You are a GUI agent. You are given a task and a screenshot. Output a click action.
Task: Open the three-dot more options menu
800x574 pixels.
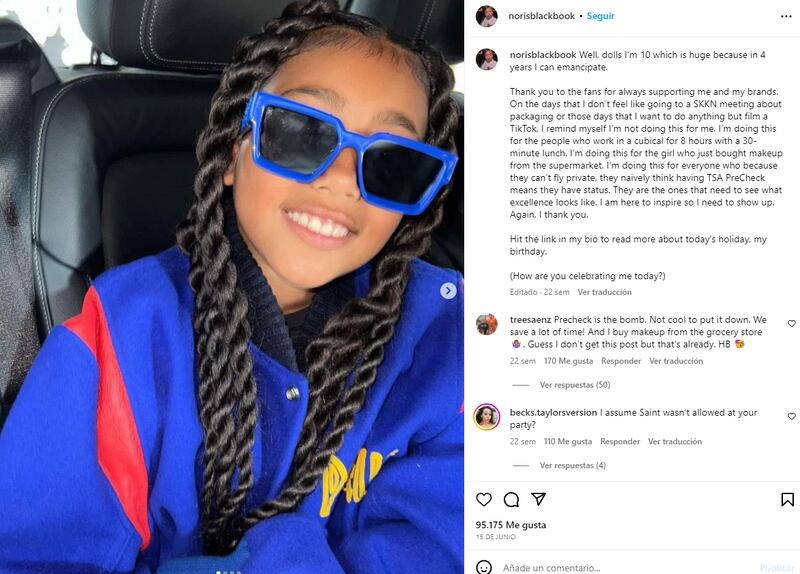click(x=786, y=16)
